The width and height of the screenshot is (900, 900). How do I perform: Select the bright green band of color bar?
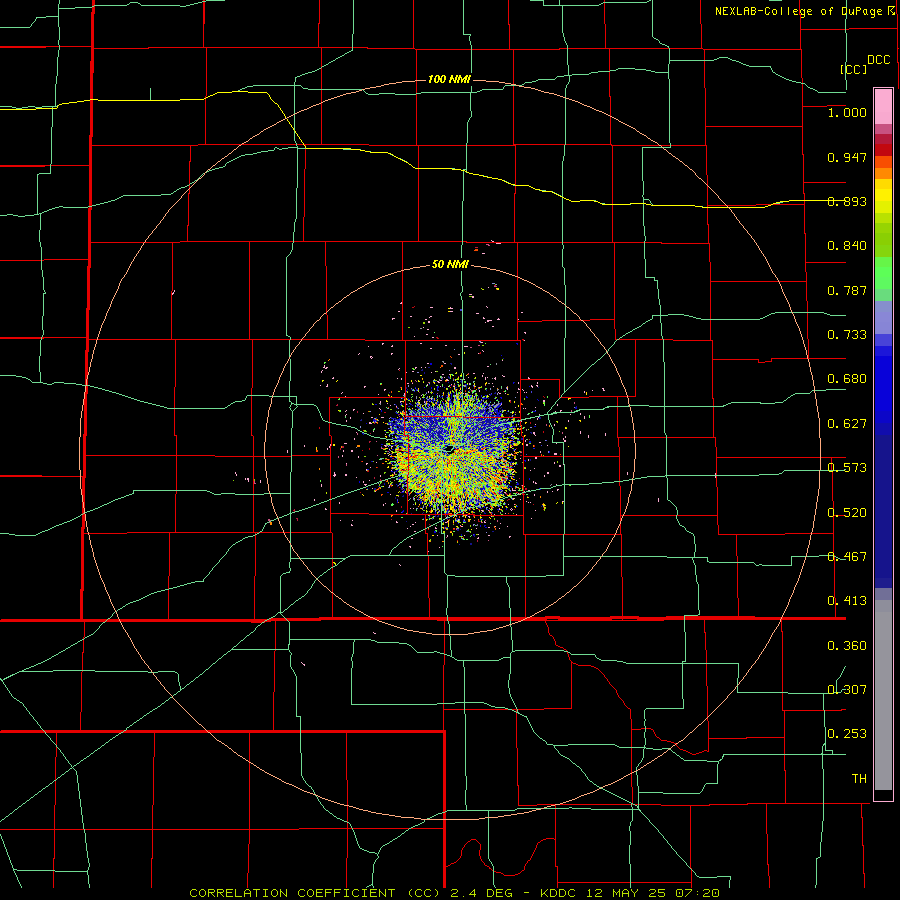(x=883, y=273)
